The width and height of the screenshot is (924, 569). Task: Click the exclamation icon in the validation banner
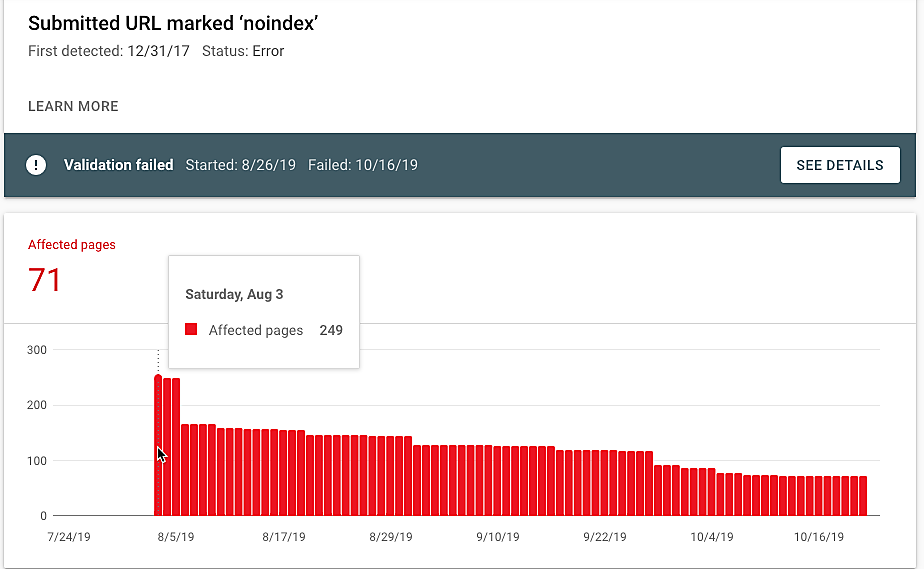point(36,165)
